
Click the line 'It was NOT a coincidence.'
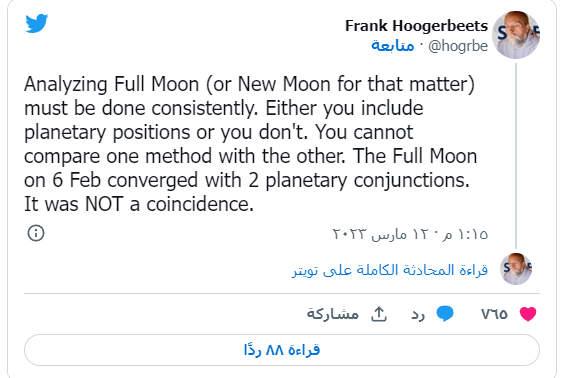(139, 204)
